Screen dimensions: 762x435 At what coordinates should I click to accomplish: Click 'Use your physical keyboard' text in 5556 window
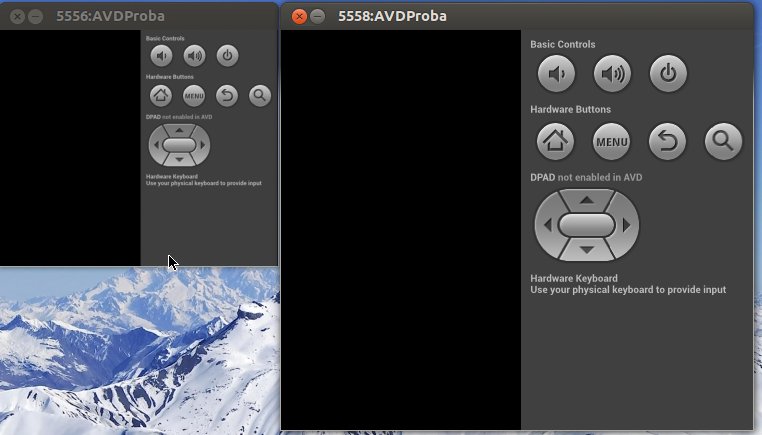(x=204, y=183)
